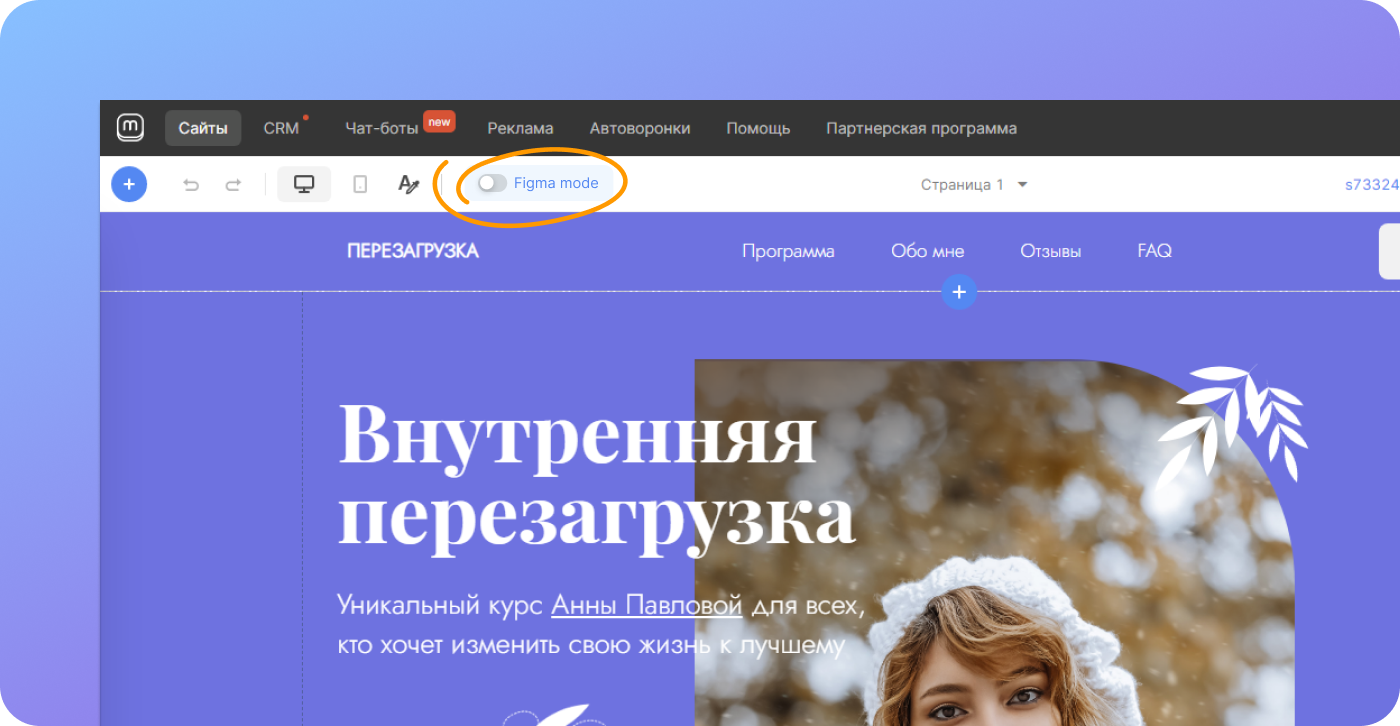The width and height of the screenshot is (1400, 726).
Task: Redo the last action
Action: coord(233,185)
